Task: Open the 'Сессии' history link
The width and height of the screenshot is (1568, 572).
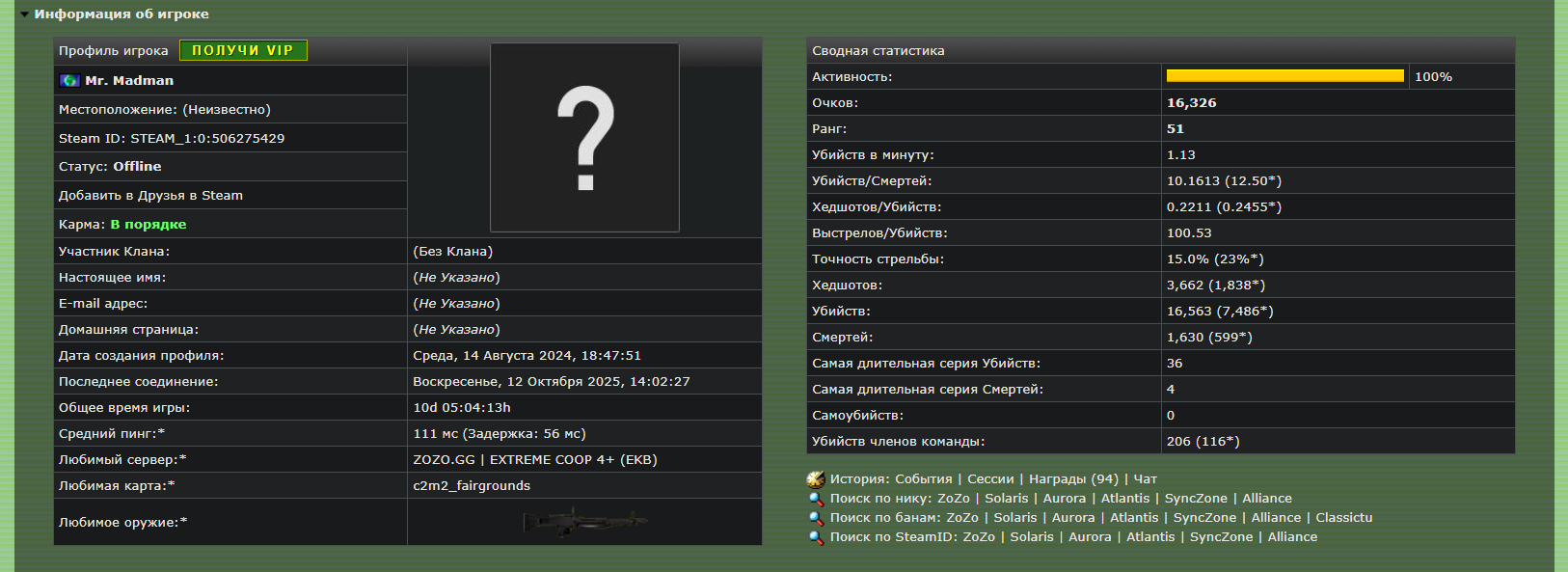Action: (990, 479)
